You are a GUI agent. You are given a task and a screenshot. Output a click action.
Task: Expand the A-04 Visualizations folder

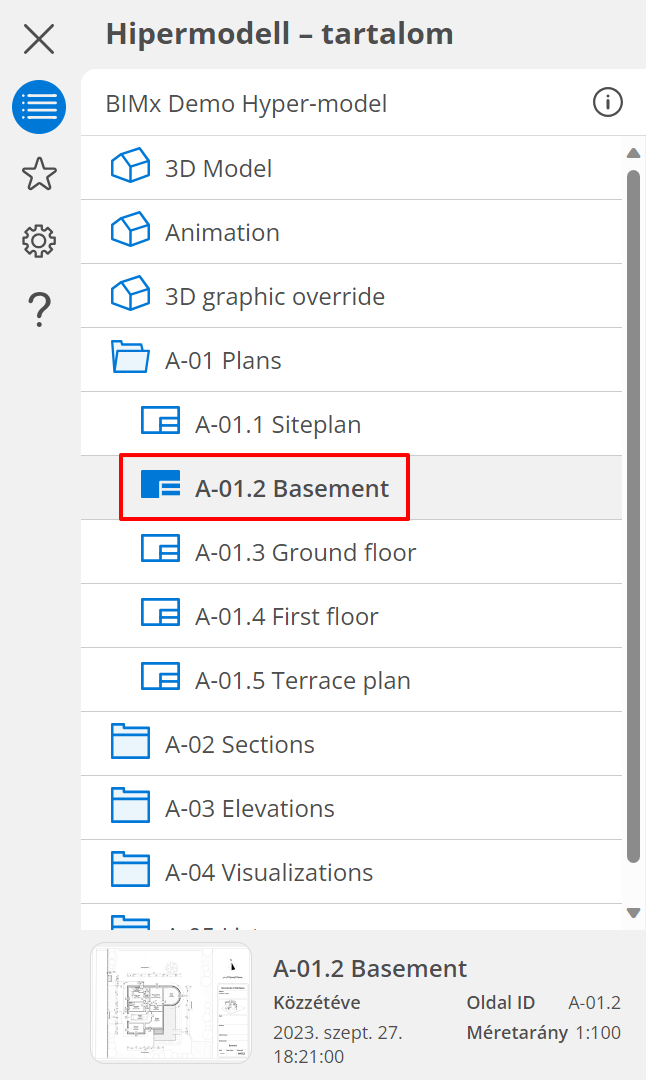pyautogui.click(x=268, y=872)
